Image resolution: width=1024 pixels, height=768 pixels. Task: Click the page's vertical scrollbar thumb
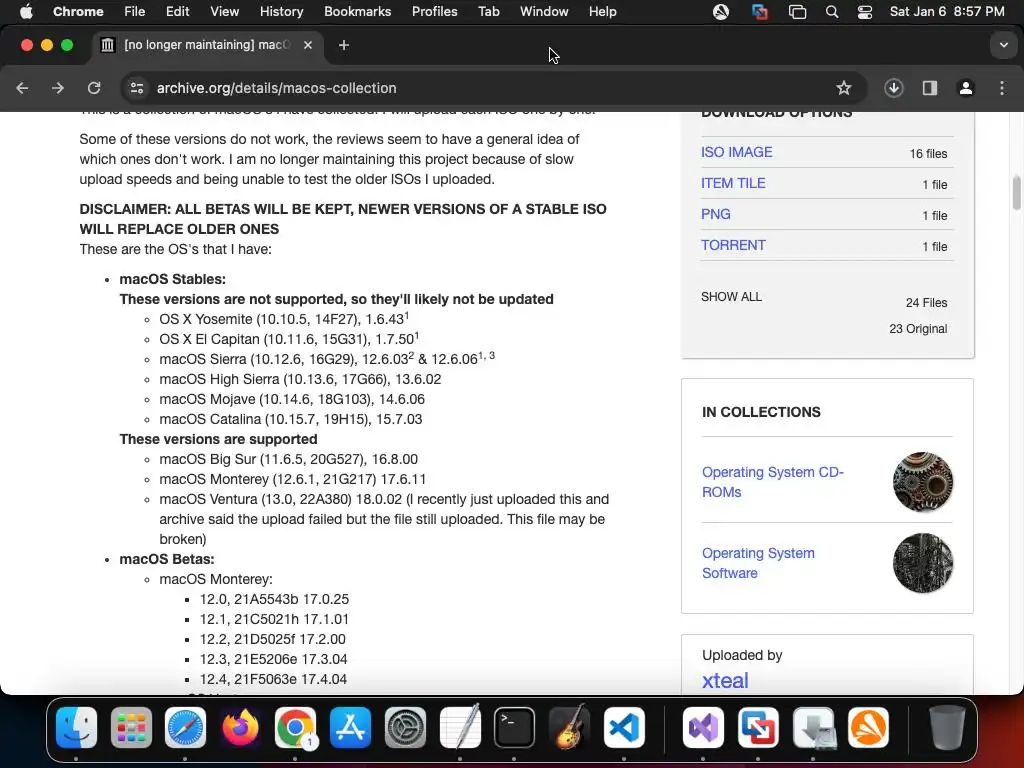pos(1016,193)
